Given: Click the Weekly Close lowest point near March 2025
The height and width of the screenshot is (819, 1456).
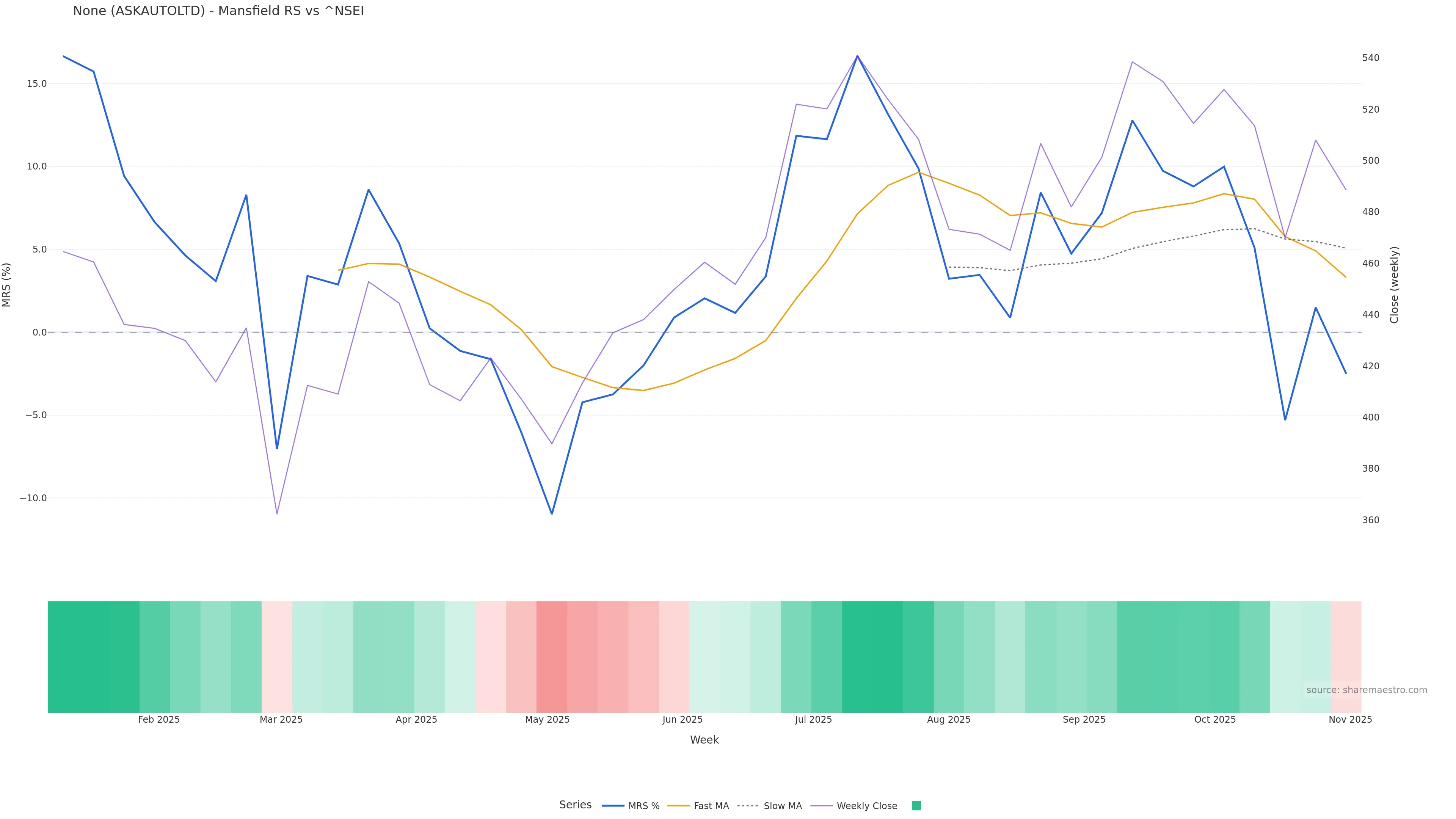Looking at the screenshot, I should 277,514.
